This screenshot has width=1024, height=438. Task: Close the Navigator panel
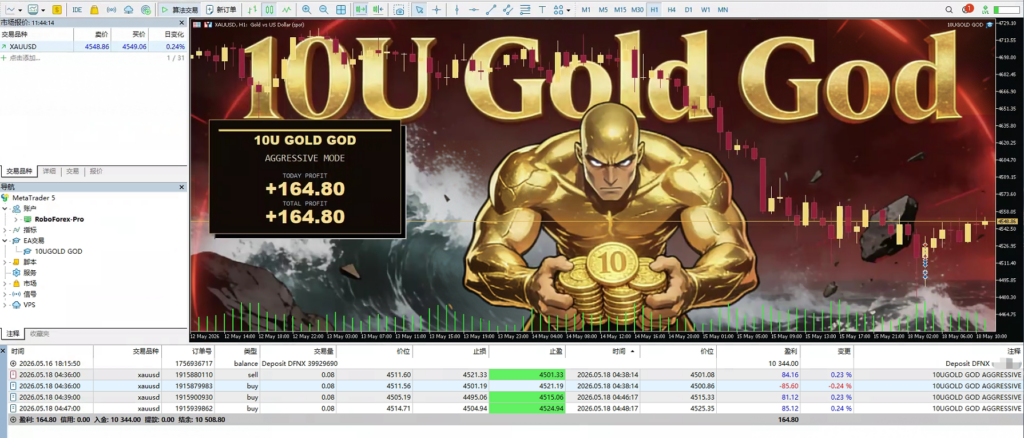tap(182, 187)
